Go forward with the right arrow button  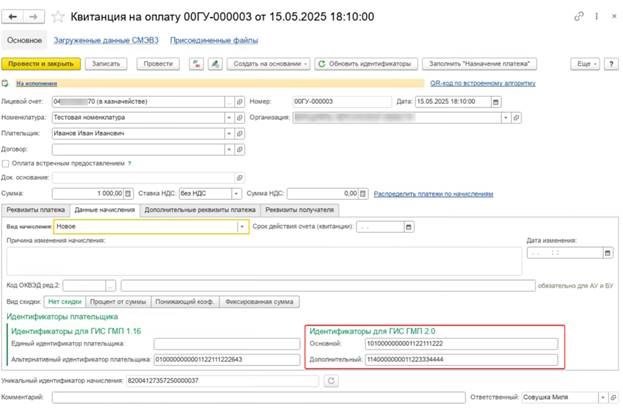pyautogui.click(x=34, y=17)
